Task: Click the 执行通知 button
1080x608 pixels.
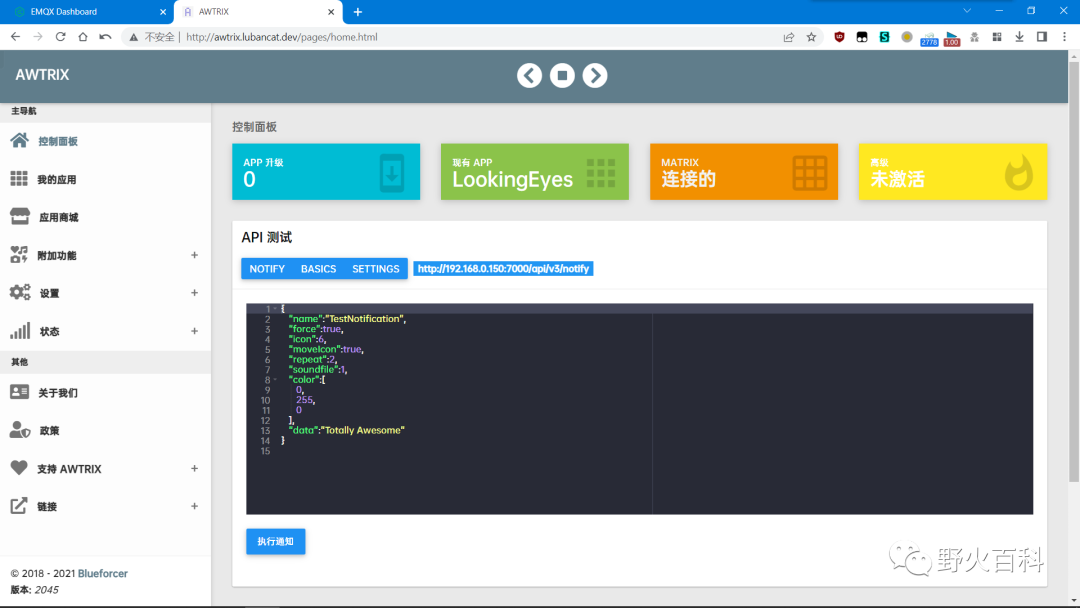Action: click(x=276, y=541)
